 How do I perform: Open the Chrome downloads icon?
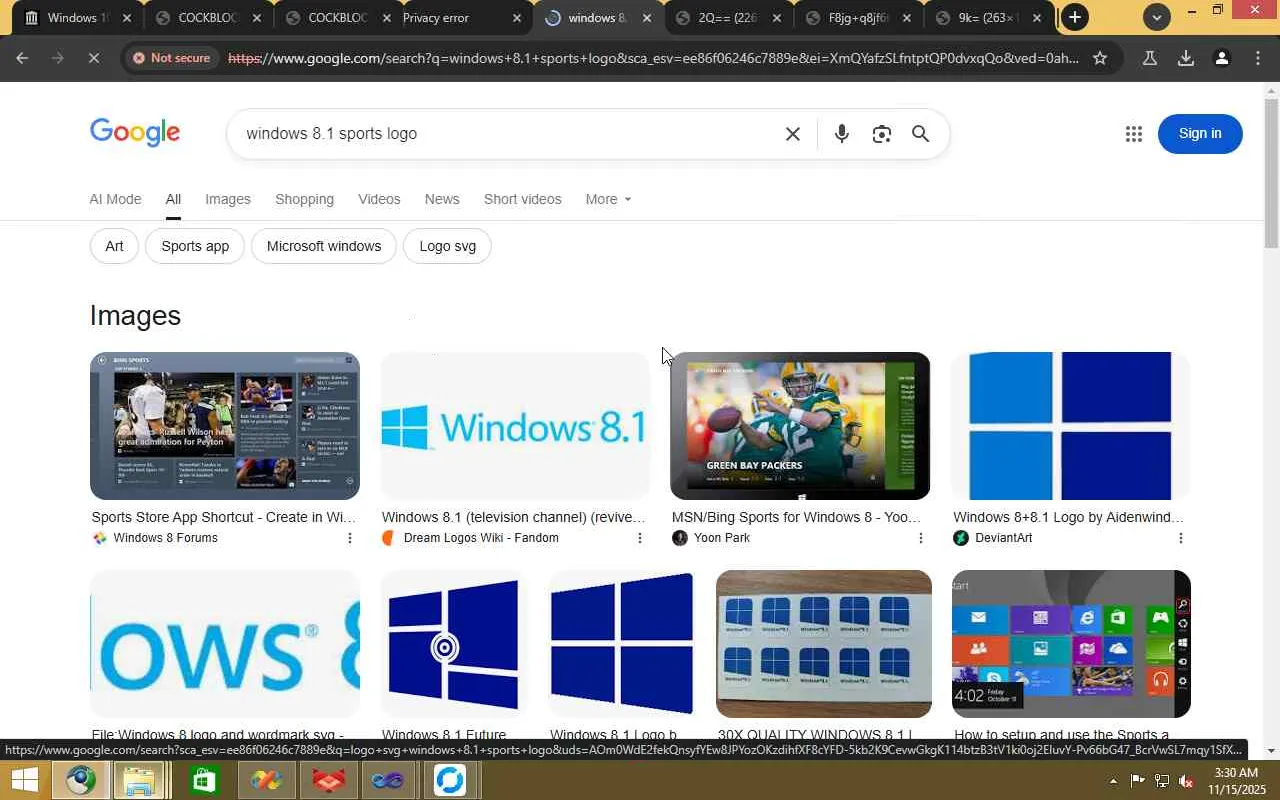point(1186,58)
